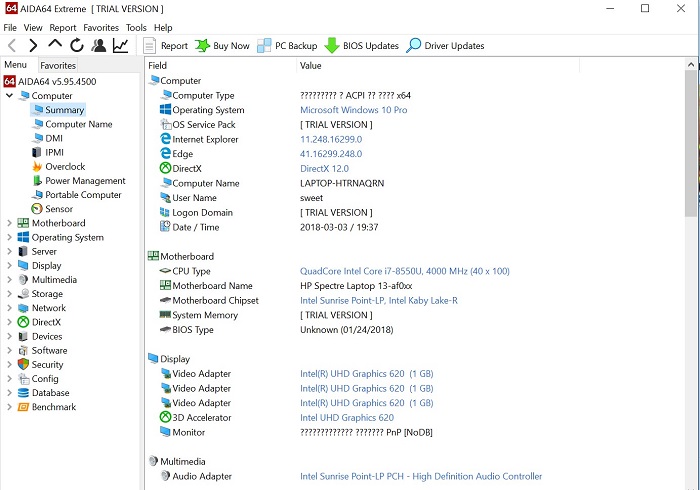Viewport: 700px width, 490px height.
Task: Collapse the Computer tree node
Action: [x=9, y=96]
